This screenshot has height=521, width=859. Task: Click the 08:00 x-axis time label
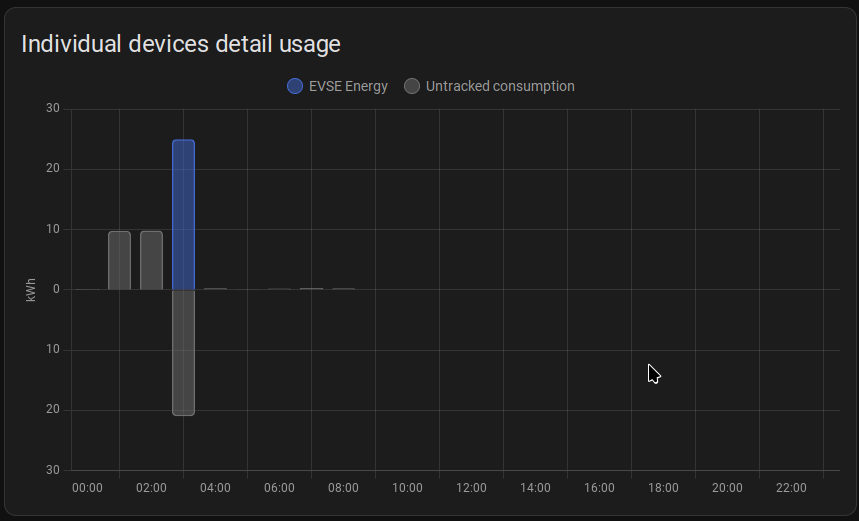click(x=343, y=488)
